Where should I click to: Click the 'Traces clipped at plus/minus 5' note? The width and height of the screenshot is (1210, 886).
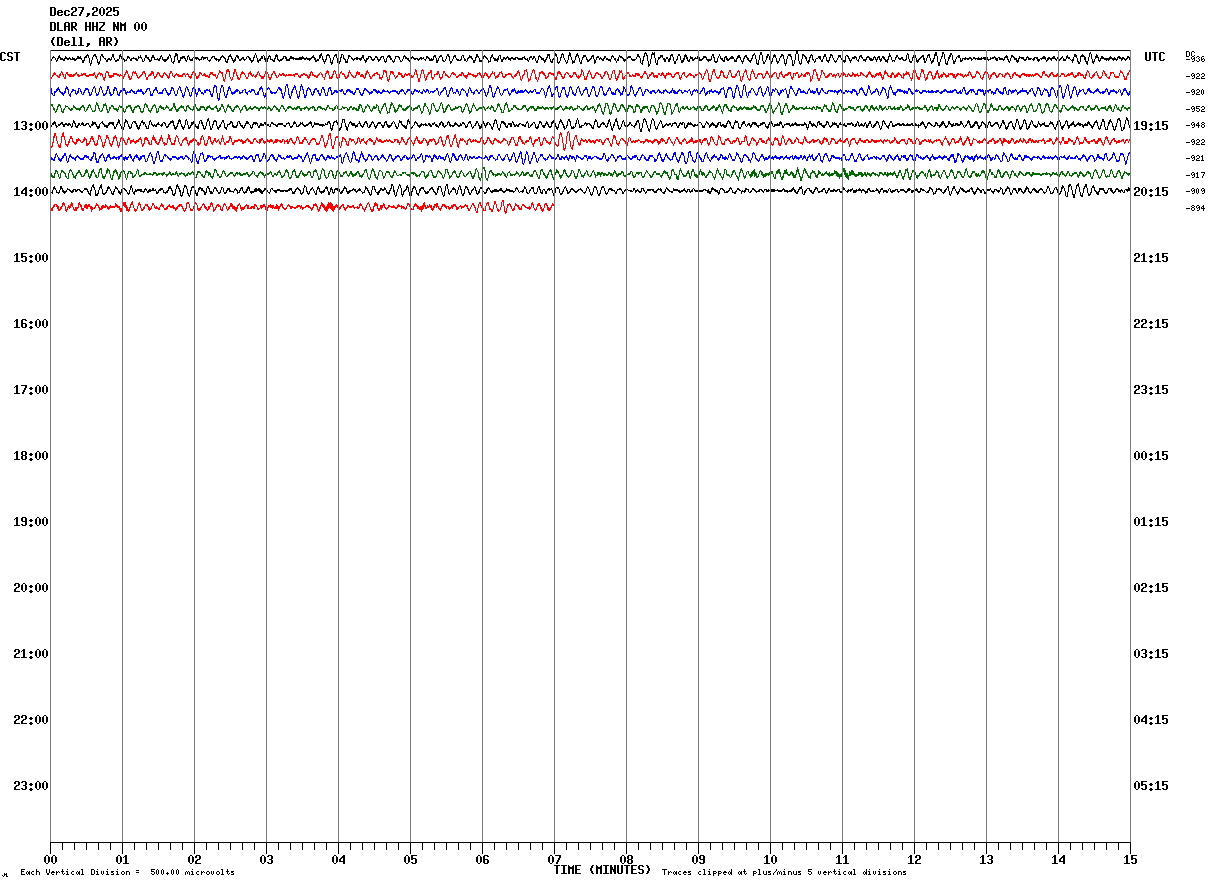784,873
